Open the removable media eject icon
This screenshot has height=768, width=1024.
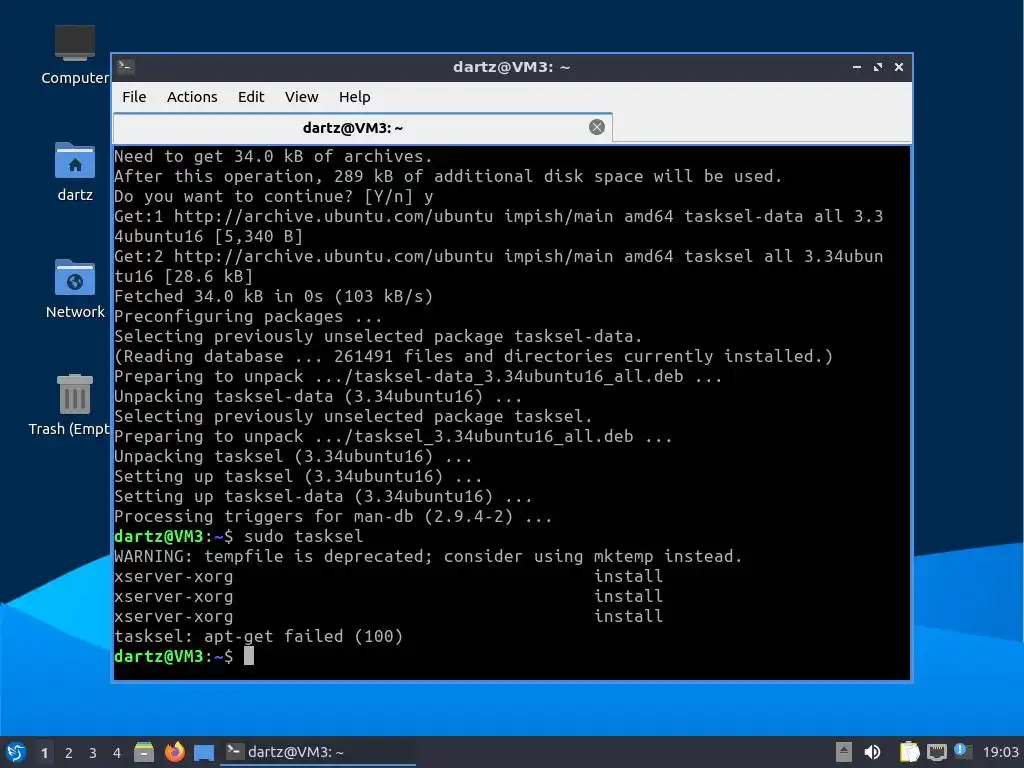[844, 752]
